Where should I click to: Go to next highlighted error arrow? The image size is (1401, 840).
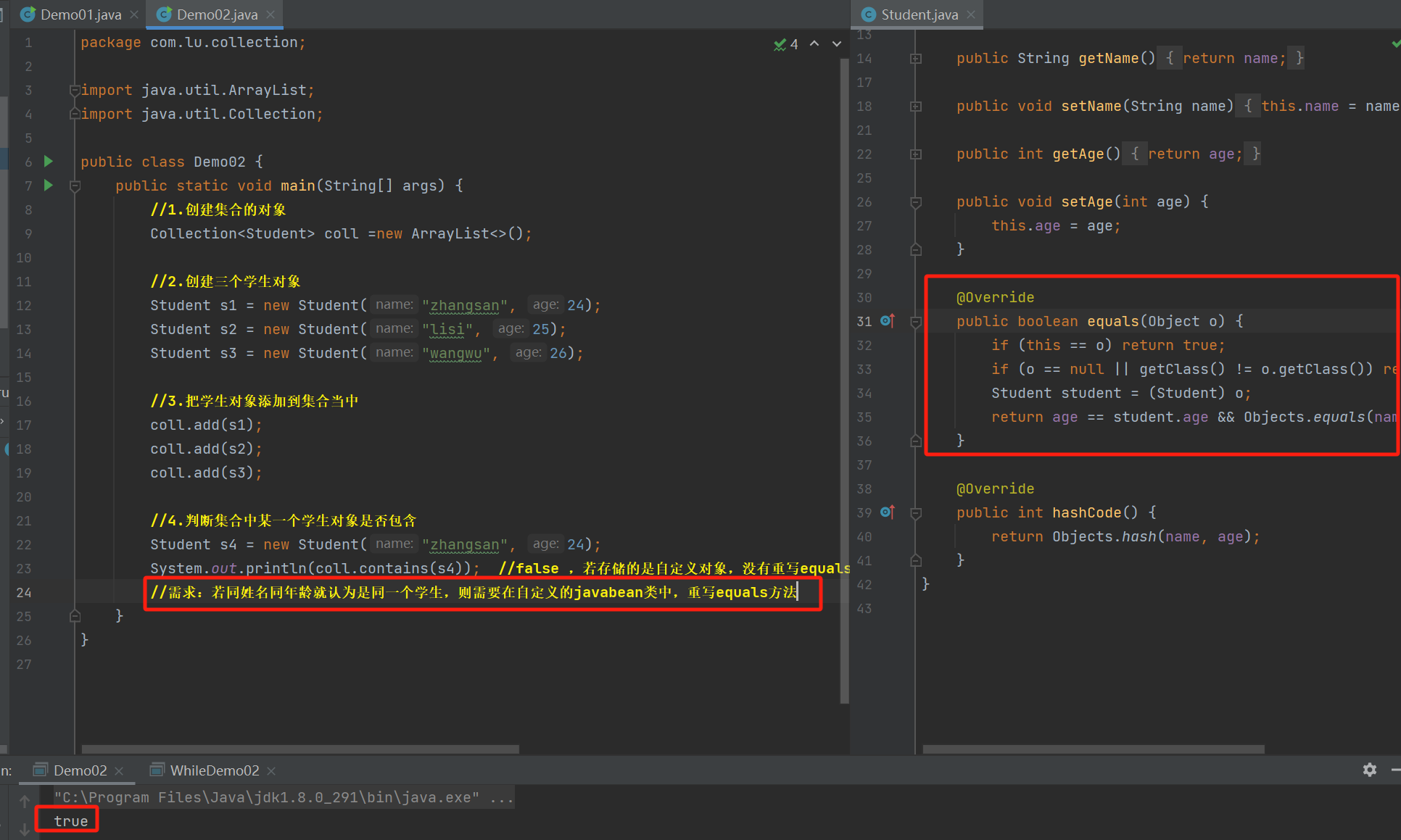click(837, 43)
